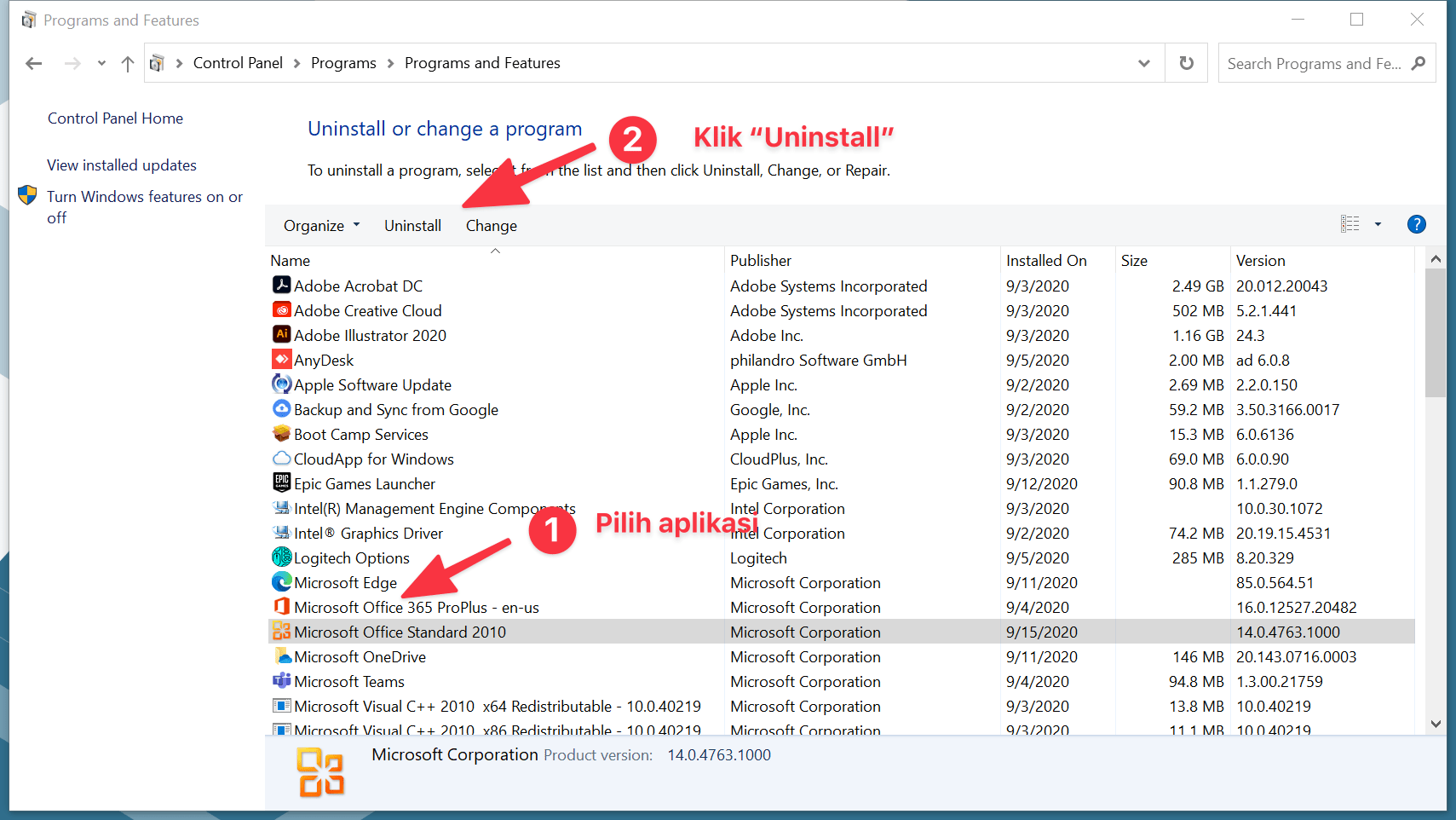The height and width of the screenshot is (820, 1456).
Task: Click the 'philandro Software GmbH' publisher cell
Action: coord(819,361)
